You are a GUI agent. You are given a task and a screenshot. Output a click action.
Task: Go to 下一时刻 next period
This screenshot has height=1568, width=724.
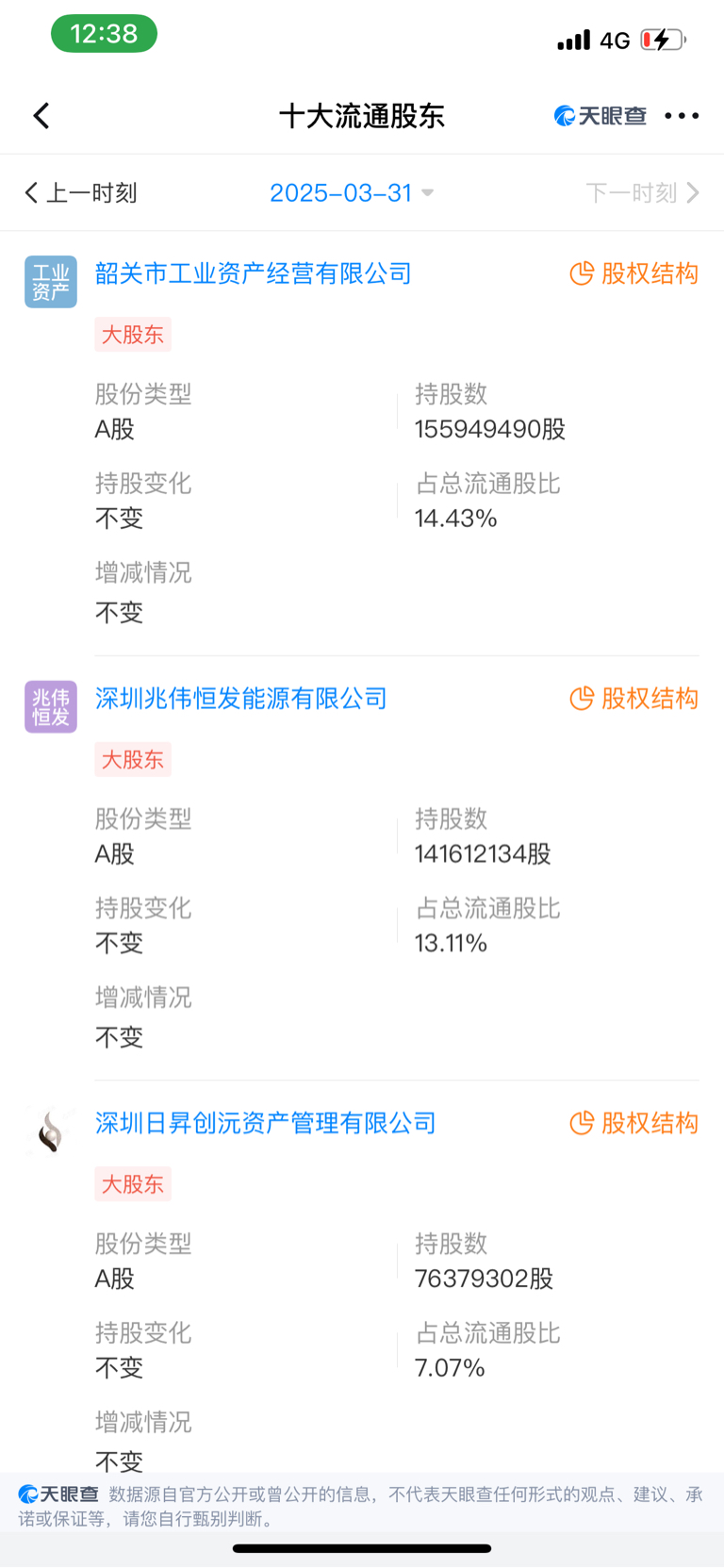click(643, 193)
